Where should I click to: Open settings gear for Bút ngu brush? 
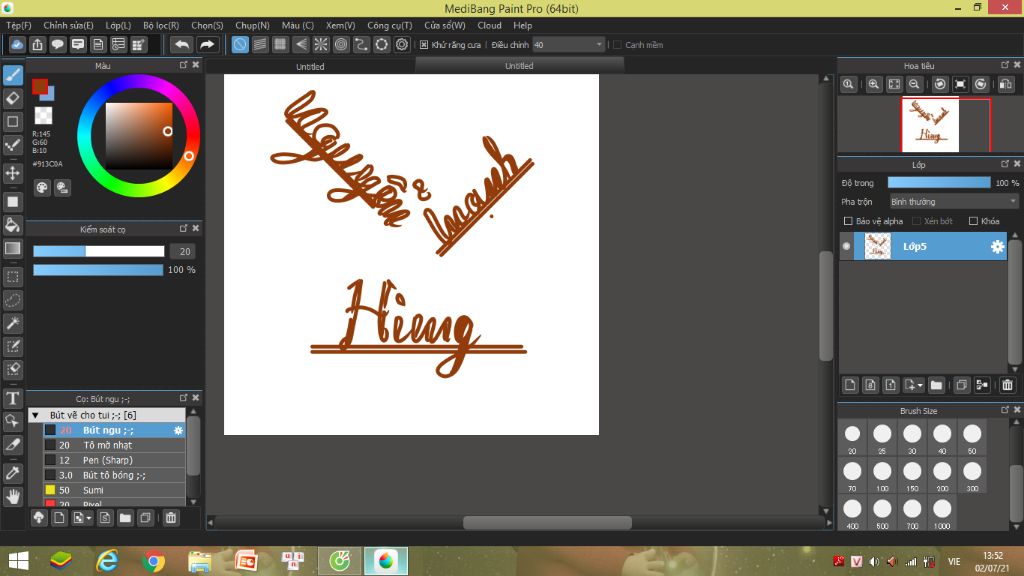point(178,430)
